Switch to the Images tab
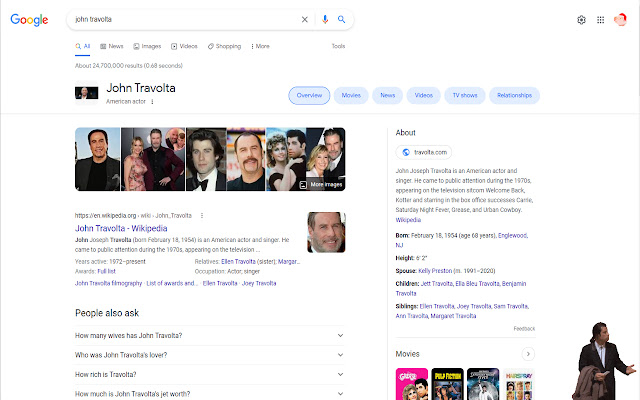640x400 pixels. click(x=147, y=46)
